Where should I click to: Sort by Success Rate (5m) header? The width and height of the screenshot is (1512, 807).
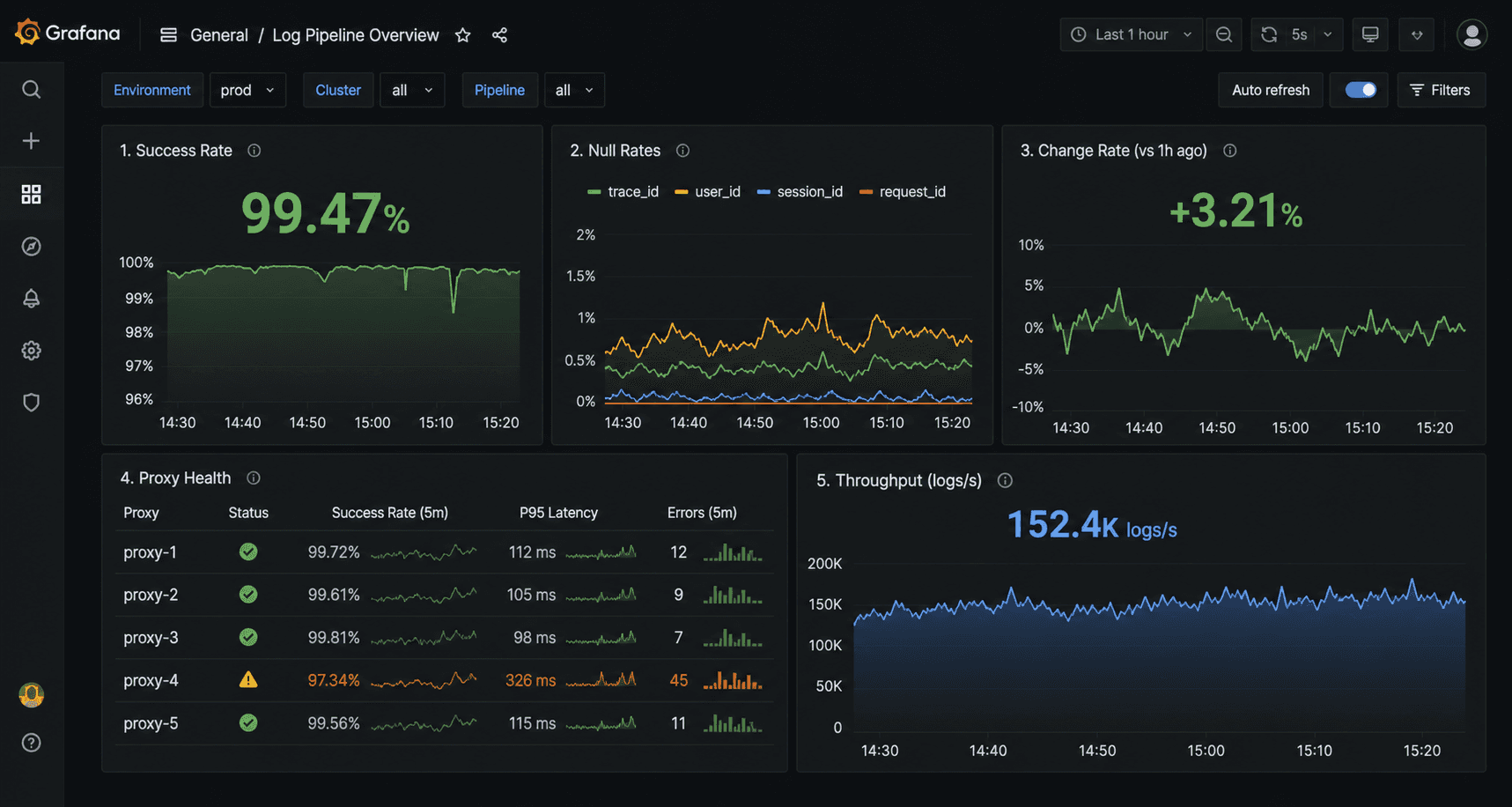[389, 513]
